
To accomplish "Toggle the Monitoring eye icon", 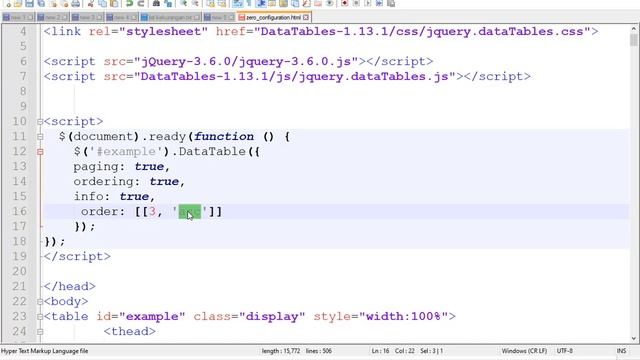I will pos(329,4).
